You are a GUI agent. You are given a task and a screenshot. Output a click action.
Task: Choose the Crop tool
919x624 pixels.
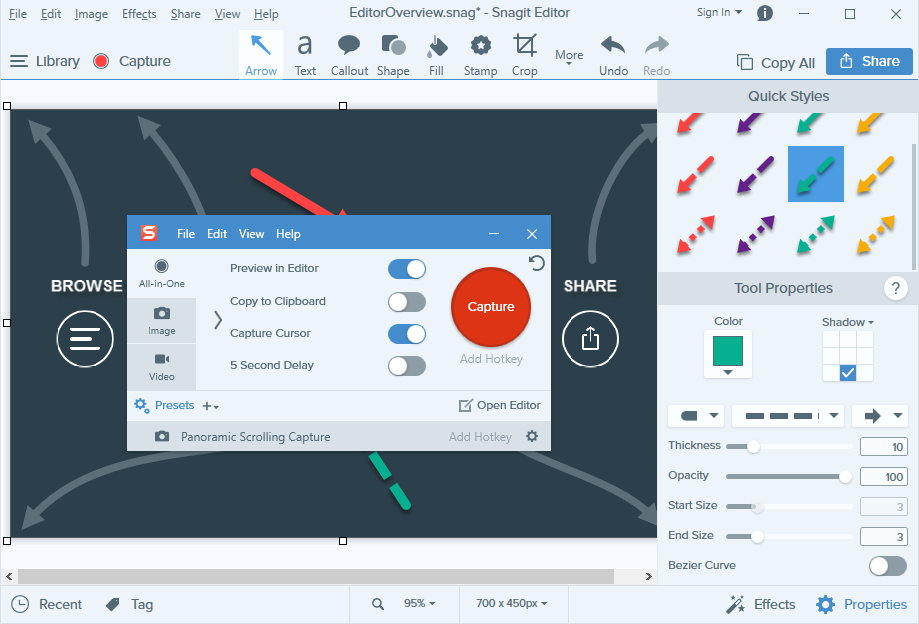tap(525, 55)
